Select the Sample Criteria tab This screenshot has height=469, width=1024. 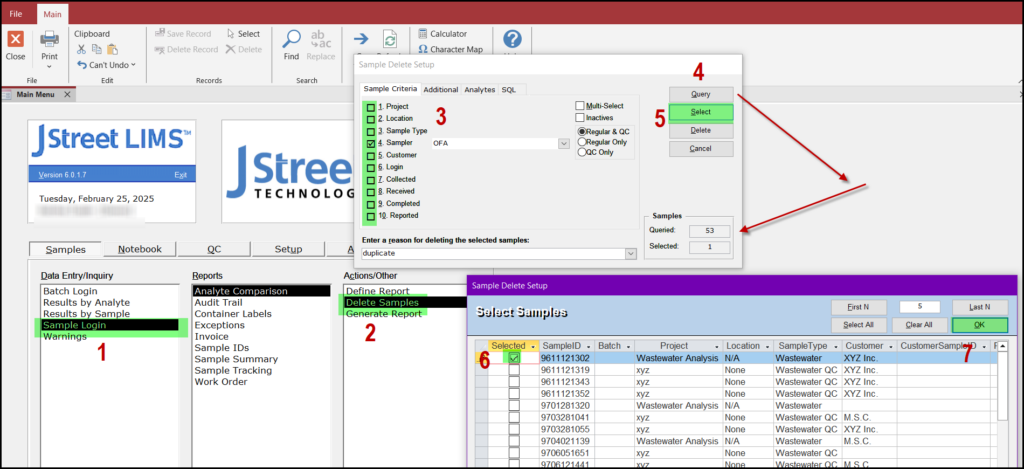(x=391, y=89)
